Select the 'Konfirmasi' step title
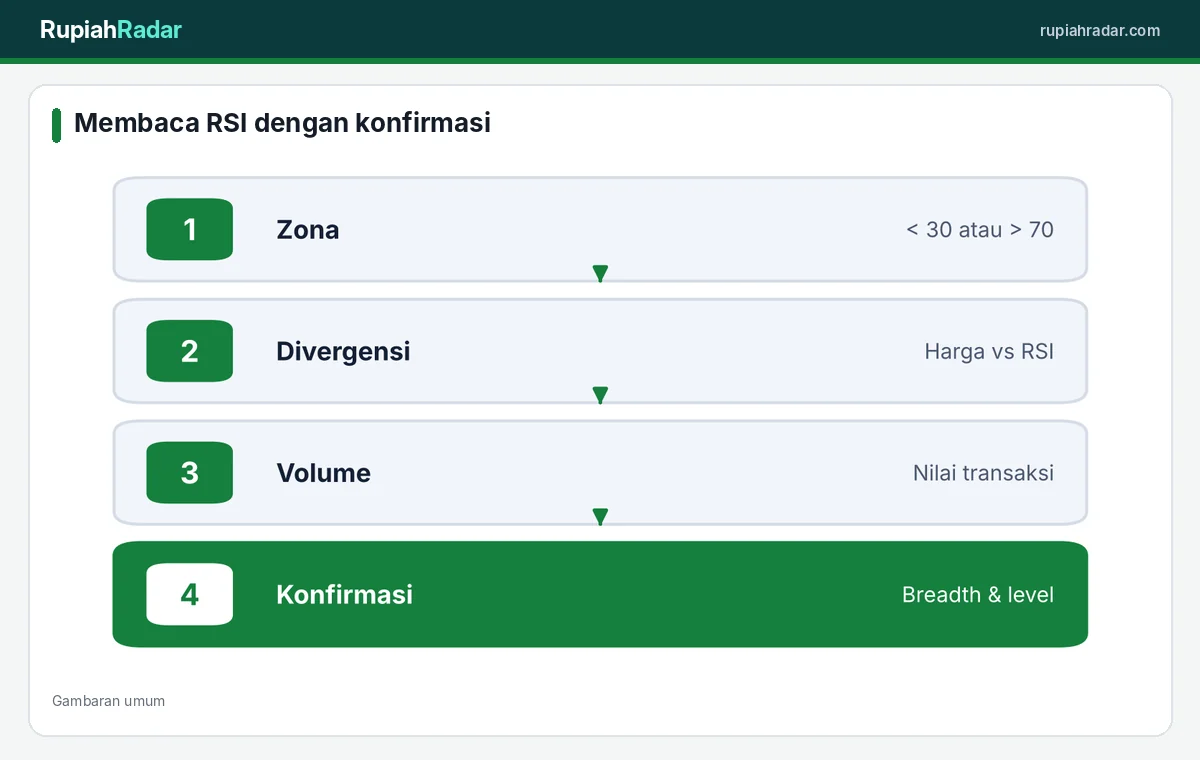This screenshot has width=1200, height=760. coord(344,595)
